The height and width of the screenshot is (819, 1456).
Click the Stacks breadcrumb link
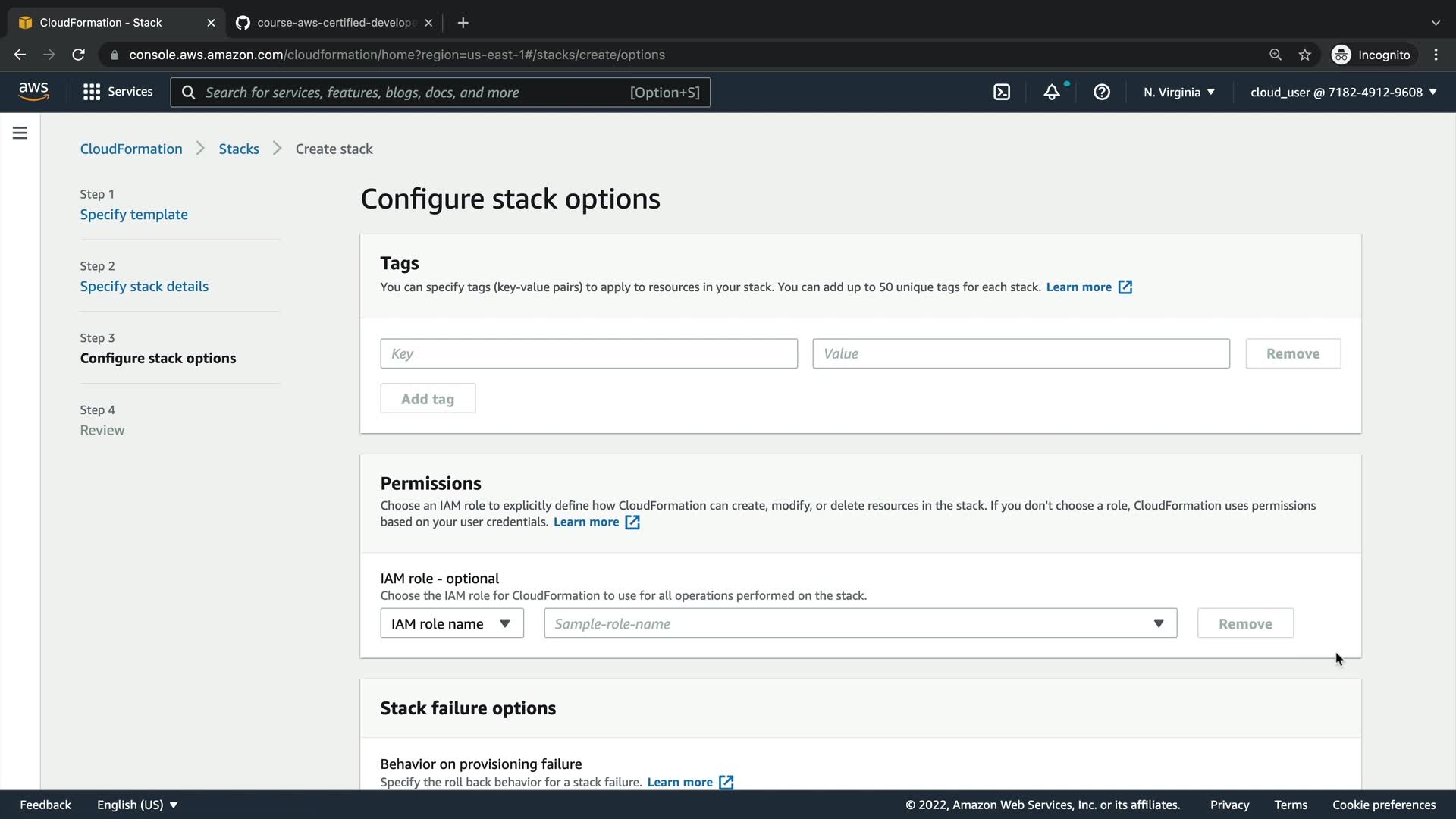tap(239, 149)
